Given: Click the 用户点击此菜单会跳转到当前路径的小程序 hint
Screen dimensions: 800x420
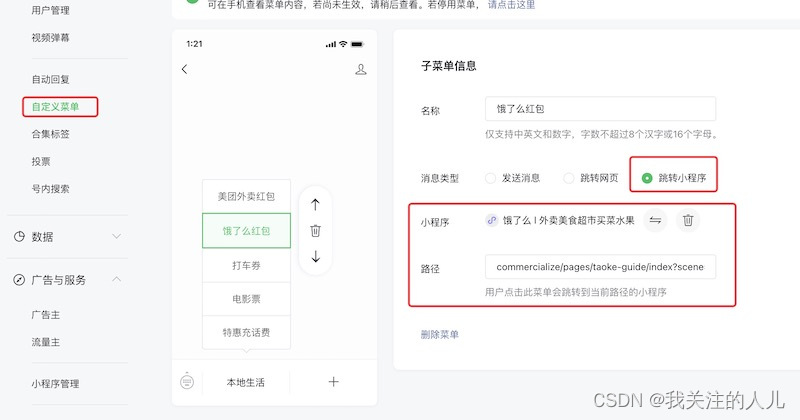Looking at the screenshot, I should (576, 292).
